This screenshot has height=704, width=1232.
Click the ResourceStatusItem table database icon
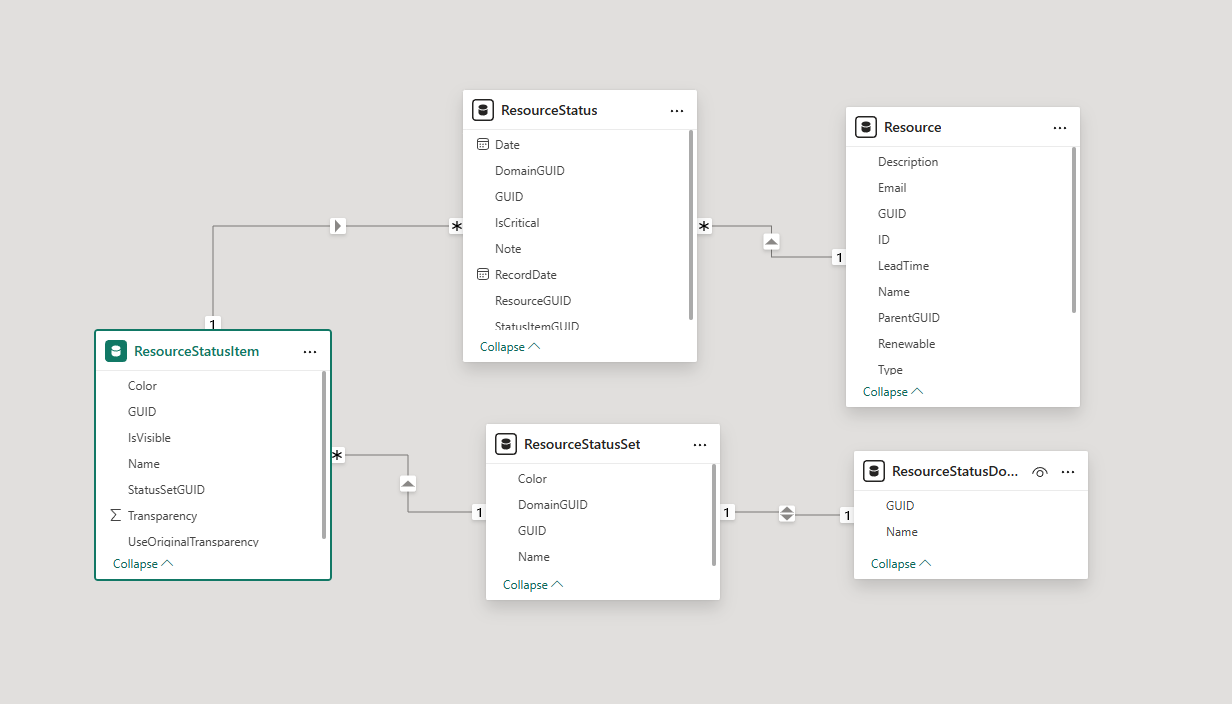click(x=116, y=351)
